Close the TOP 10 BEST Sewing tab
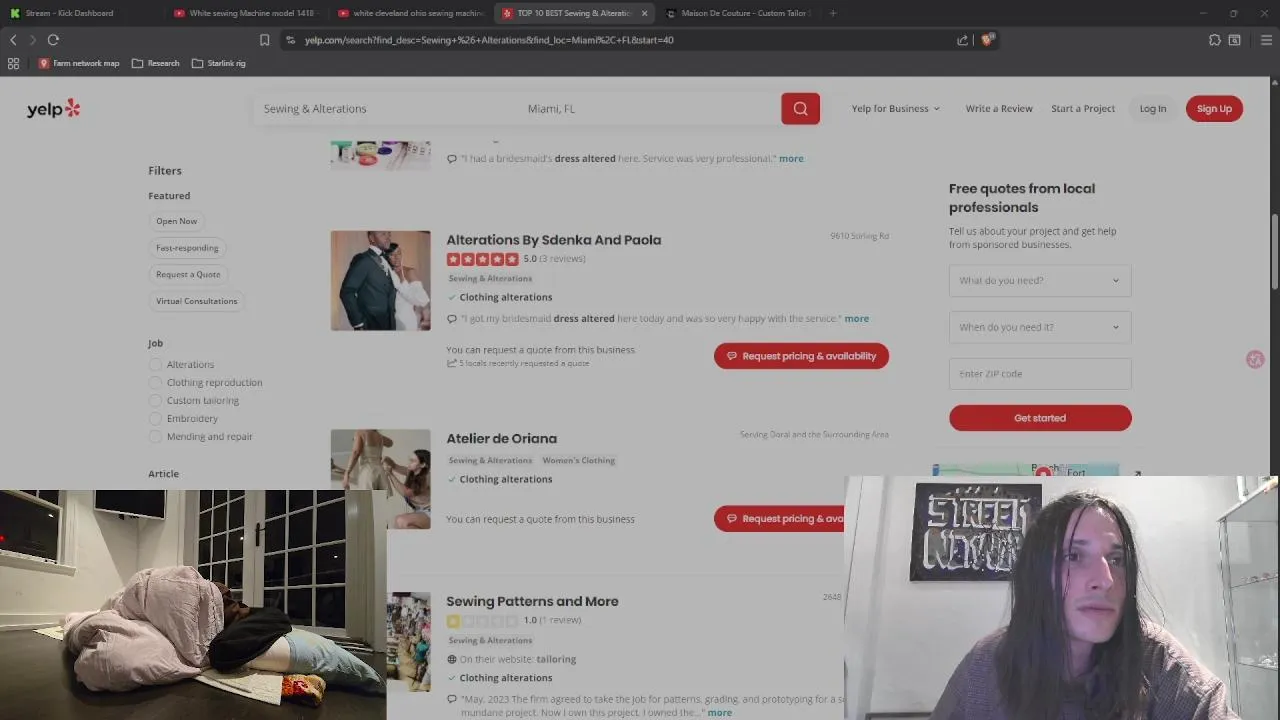1280x720 pixels. 644,13
